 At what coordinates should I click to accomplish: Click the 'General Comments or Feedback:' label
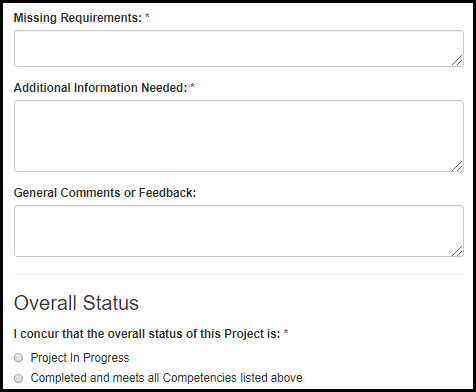tap(105, 193)
